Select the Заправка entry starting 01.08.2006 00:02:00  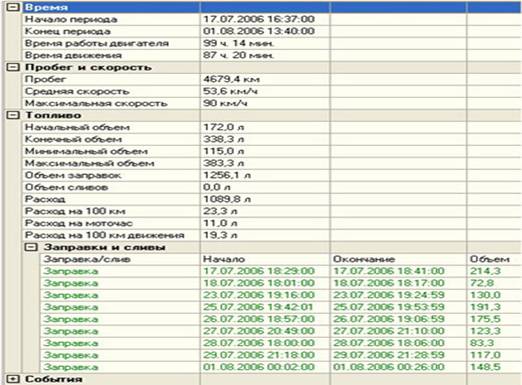[281, 367]
